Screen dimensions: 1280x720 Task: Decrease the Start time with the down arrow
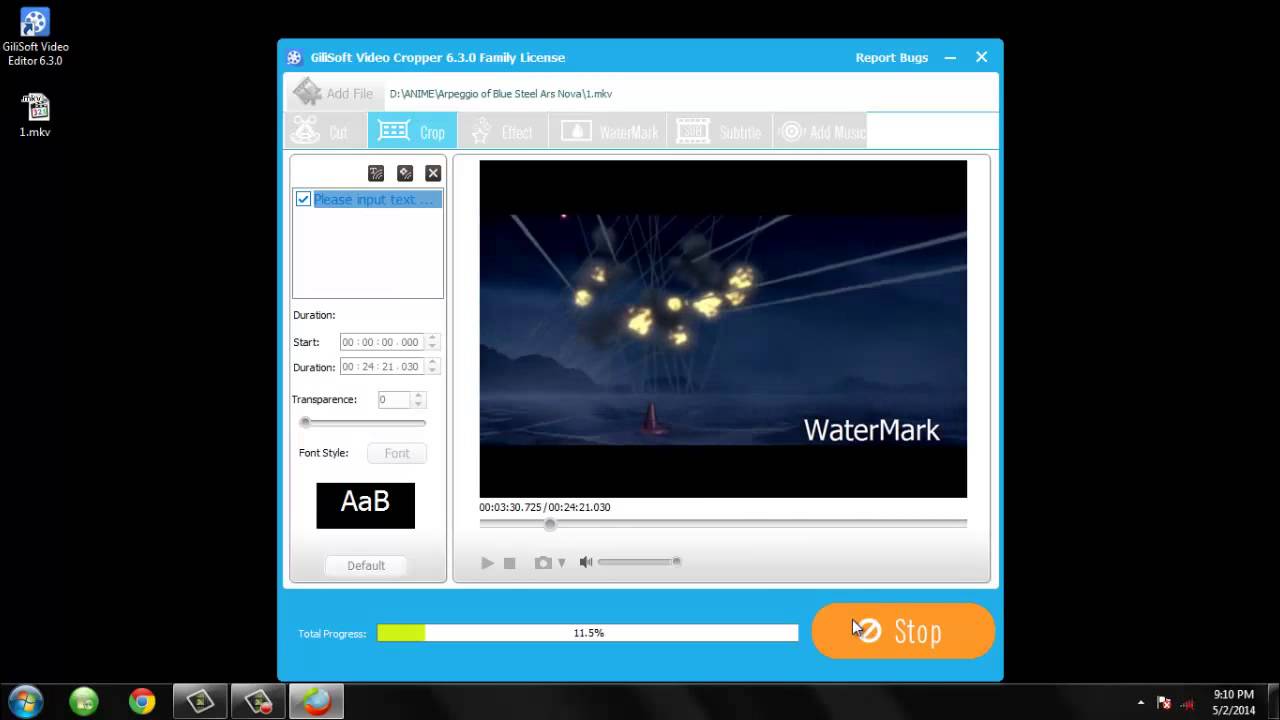[x=432, y=346]
